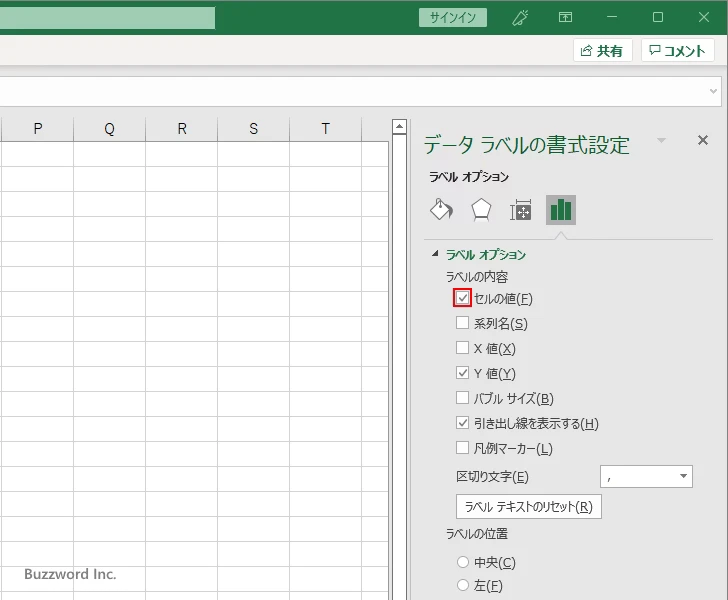Collapse the ラベル オプション section

pos(435,254)
